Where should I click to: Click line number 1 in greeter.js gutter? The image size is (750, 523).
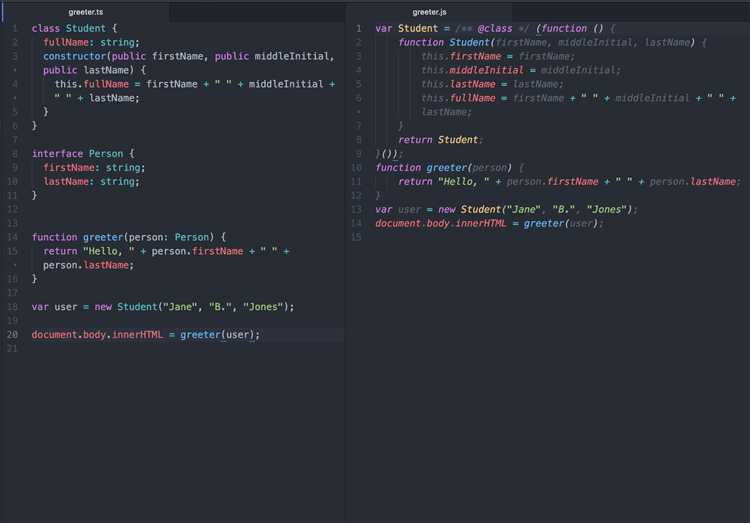[359, 28]
